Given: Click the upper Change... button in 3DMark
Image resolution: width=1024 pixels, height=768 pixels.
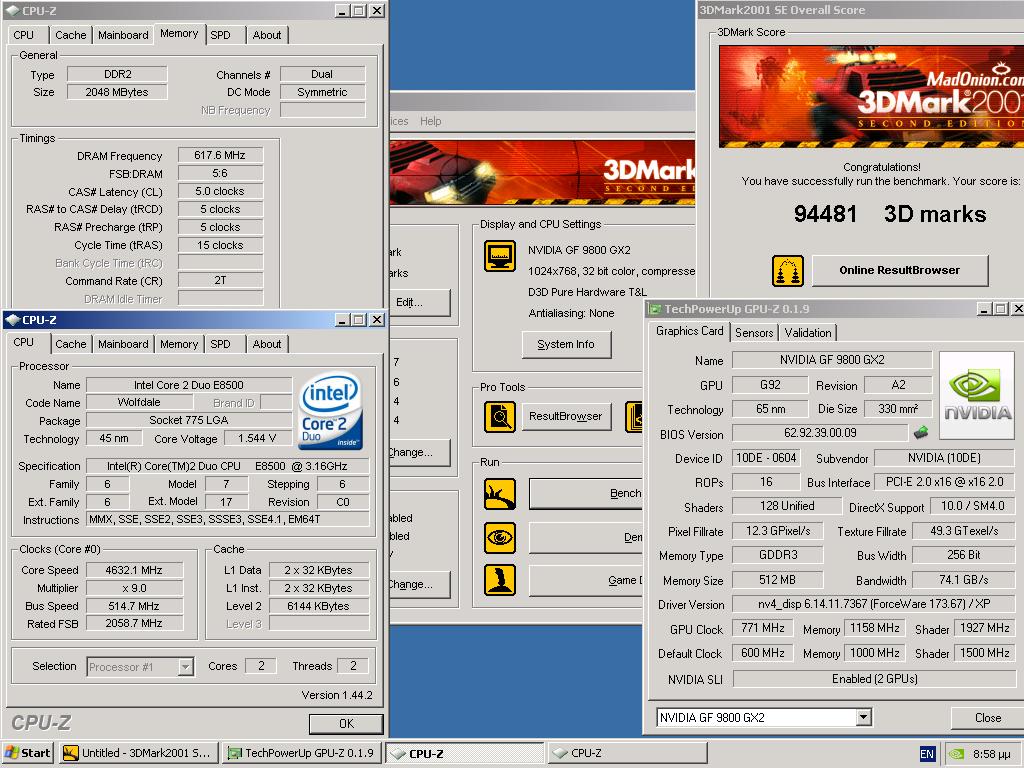Looking at the screenshot, I should click(x=419, y=453).
